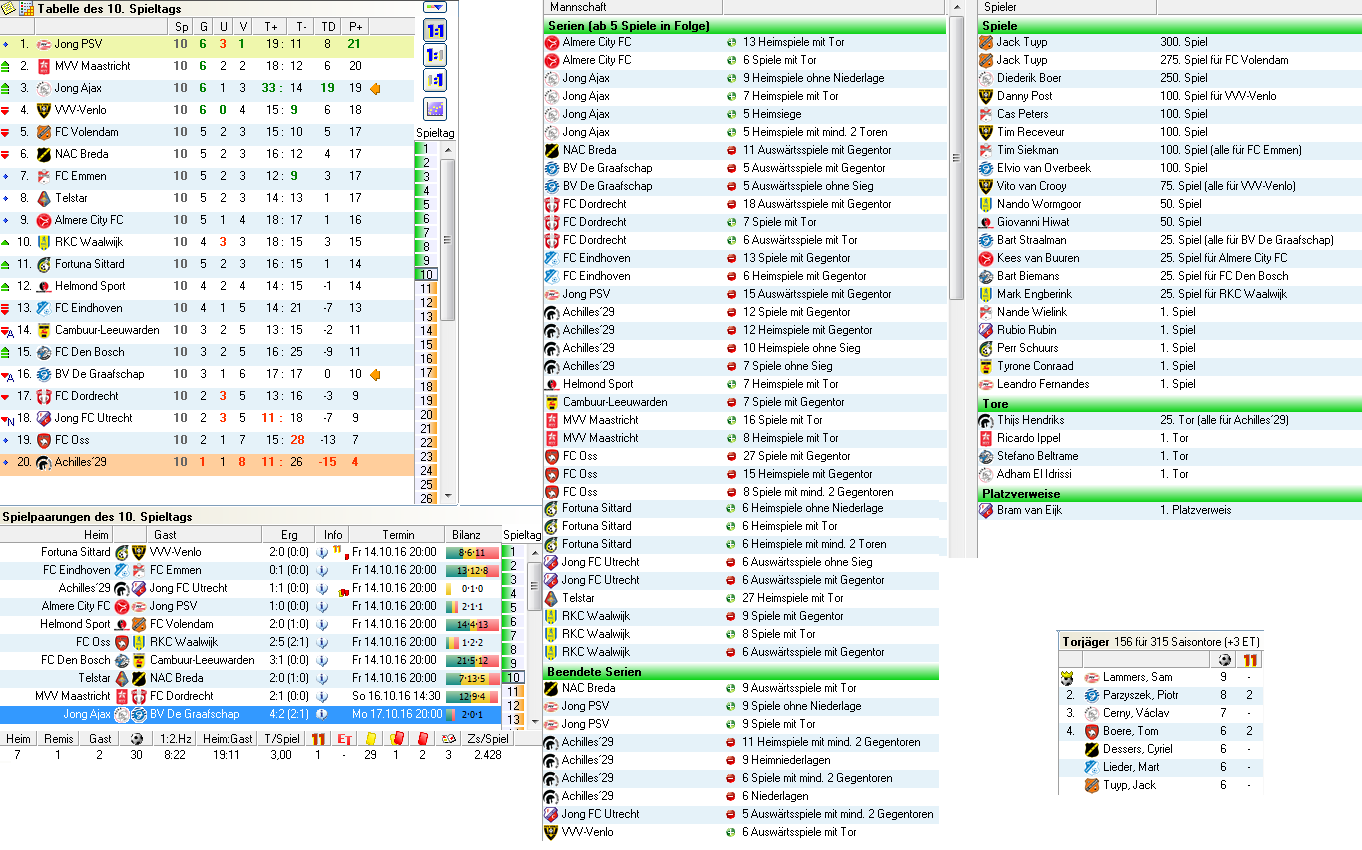Select 'Bram van Eijk' 1. Platzverweis entry
This screenshot has height=850, width=1362.
coord(1170,510)
